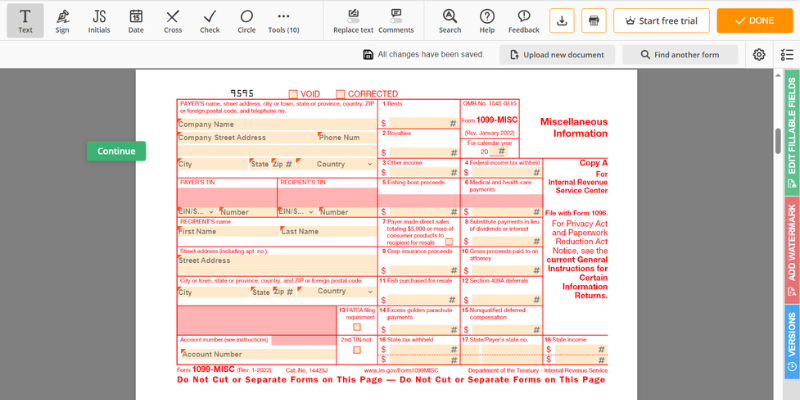This screenshot has width=800, height=400.
Task: Click the box 2 Royalties amount field
Action: (423, 153)
